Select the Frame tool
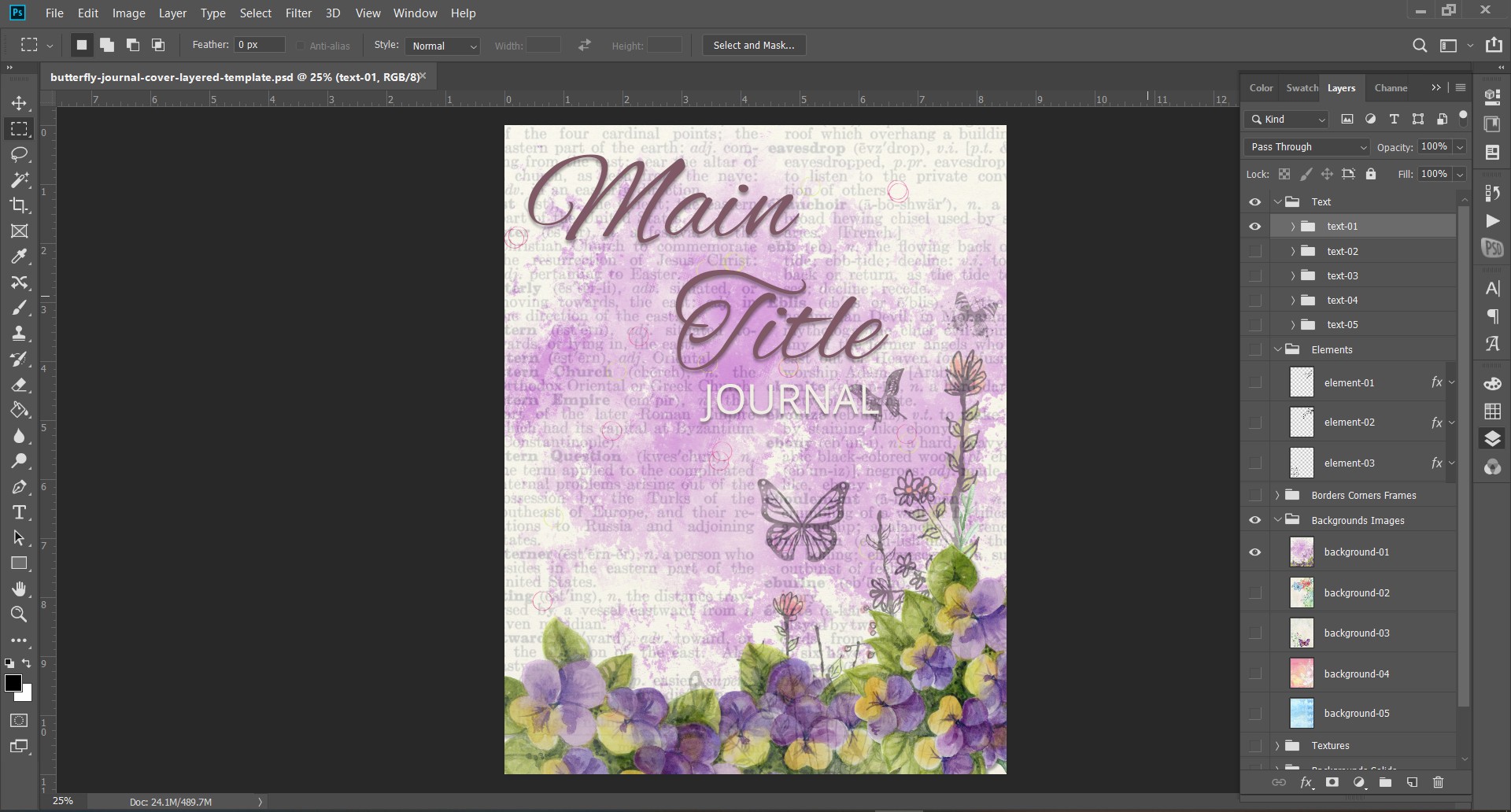This screenshot has width=1511, height=812. click(x=20, y=231)
